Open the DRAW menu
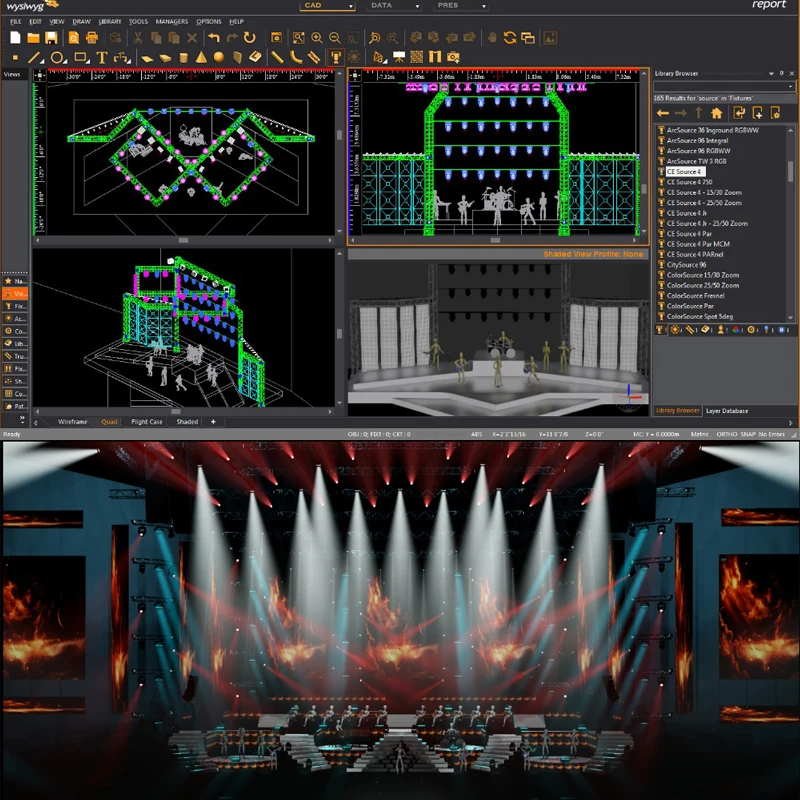800x800 pixels. (x=81, y=21)
